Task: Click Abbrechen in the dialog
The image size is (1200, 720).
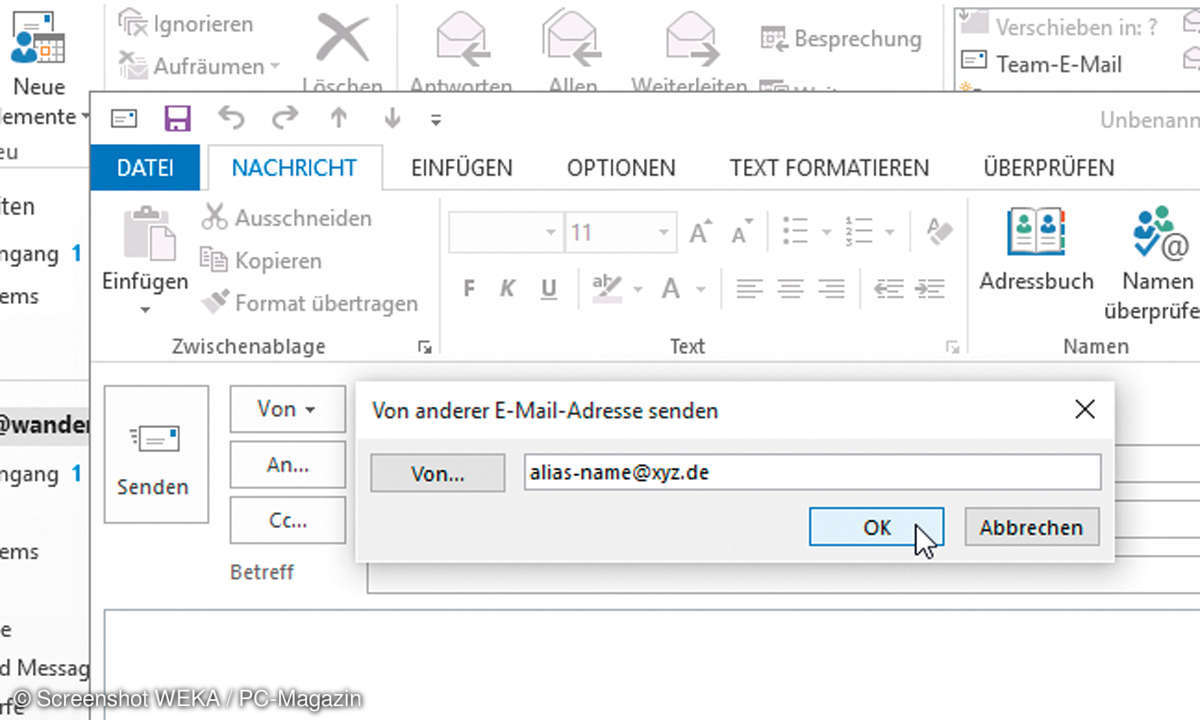Action: pyautogui.click(x=1031, y=527)
